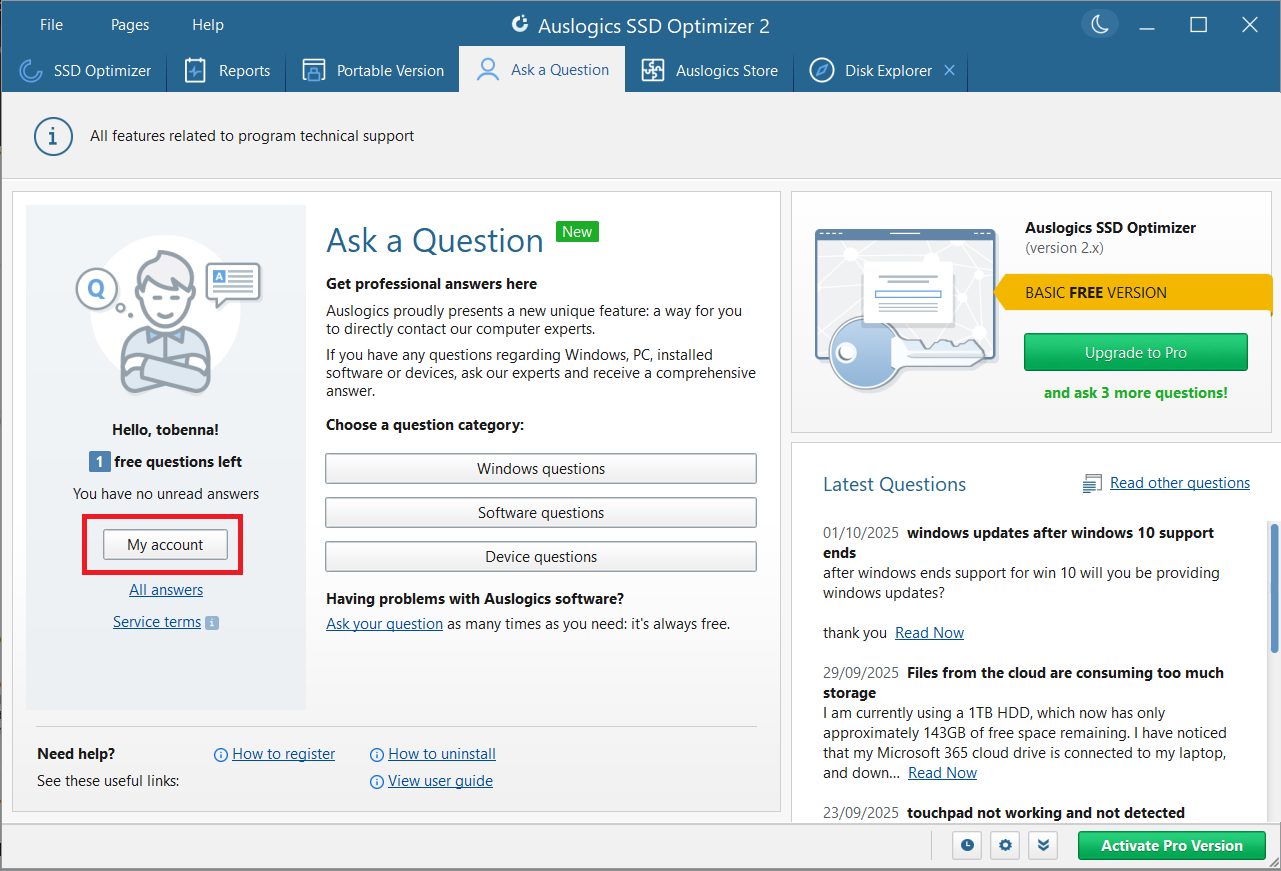Click the "Auslogics SSD Optimizer 2" window title

(x=654, y=26)
